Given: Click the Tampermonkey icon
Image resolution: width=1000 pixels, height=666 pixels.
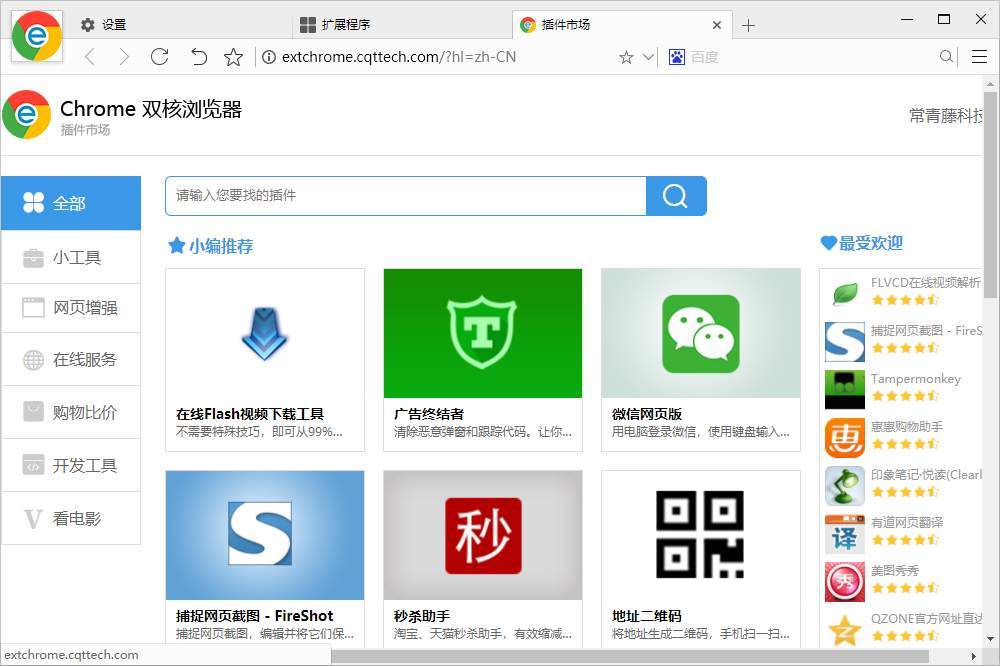Looking at the screenshot, I should pyautogui.click(x=844, y=389).
